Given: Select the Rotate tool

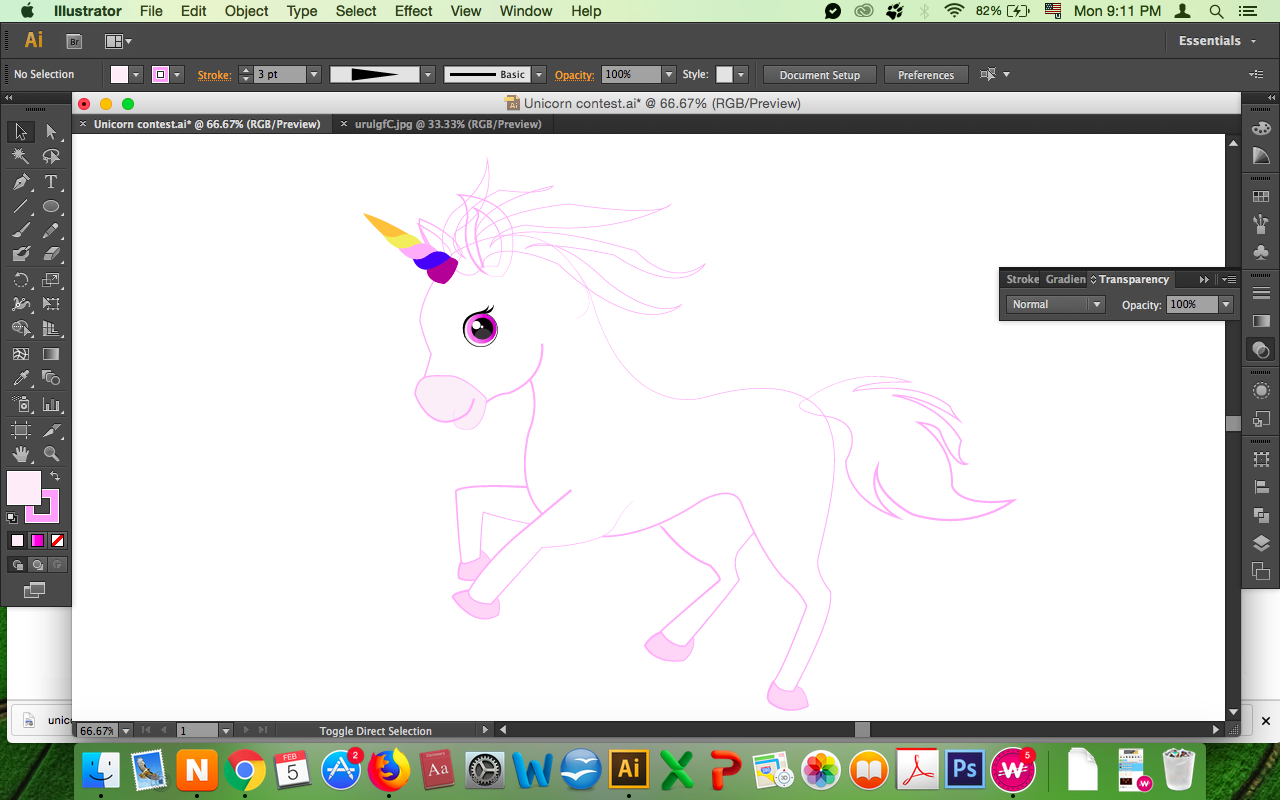Looking at the screenshot, I should click(20, 280).
